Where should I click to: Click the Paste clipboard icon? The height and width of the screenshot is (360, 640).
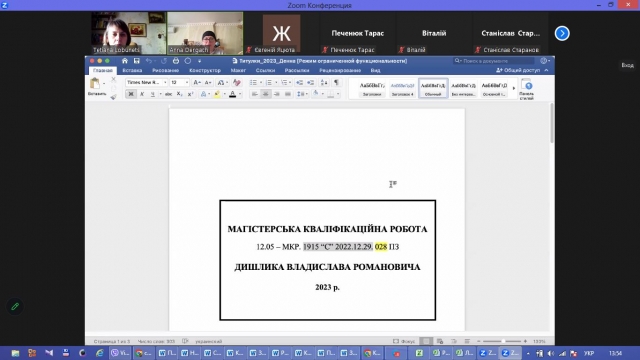click(95, 83)
